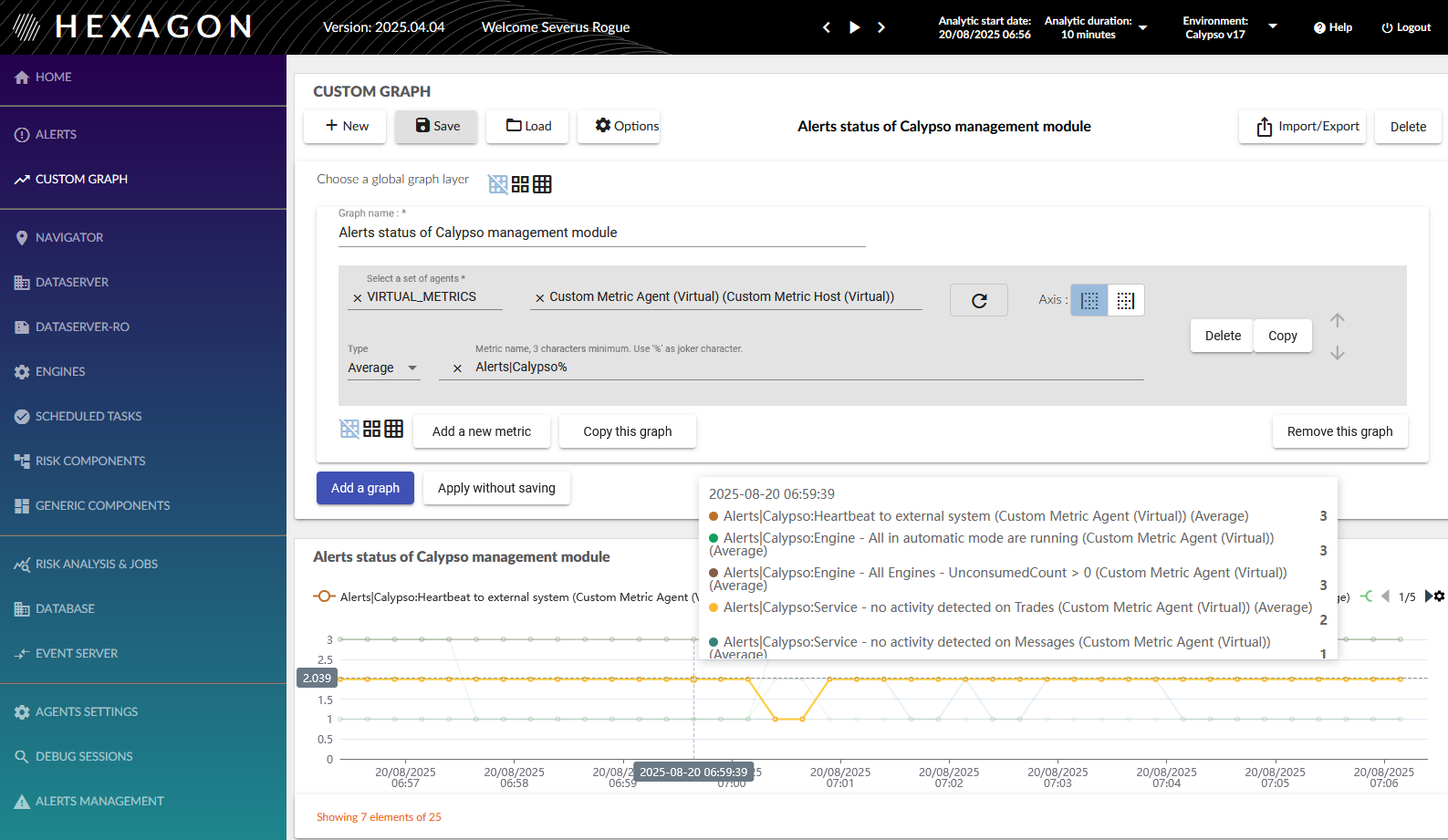
Task: Go to next legend page arrow
Action: tap(1428, 596)
